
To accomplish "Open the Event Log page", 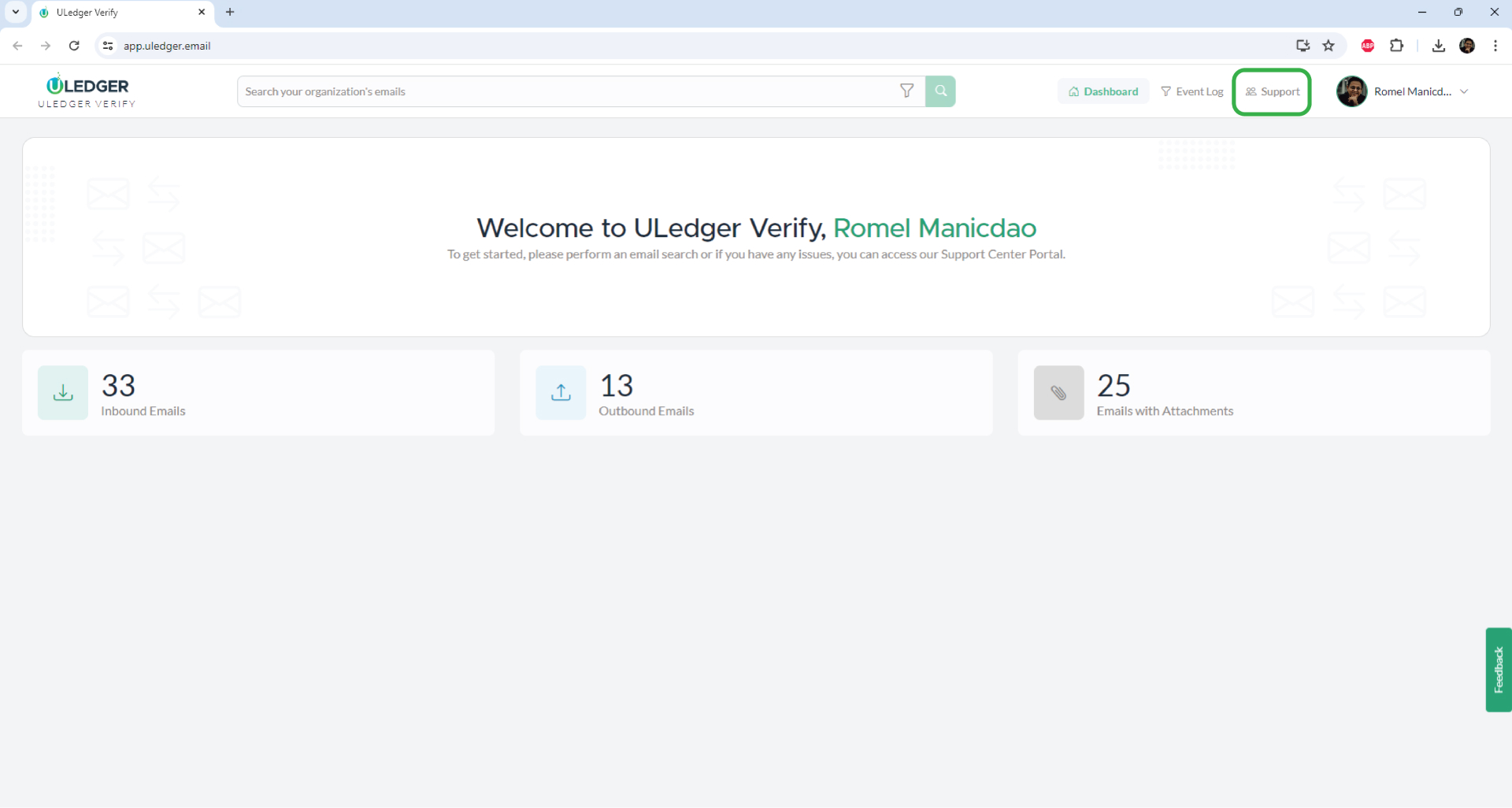I will pyautogui.click(x=1192, y=91).
